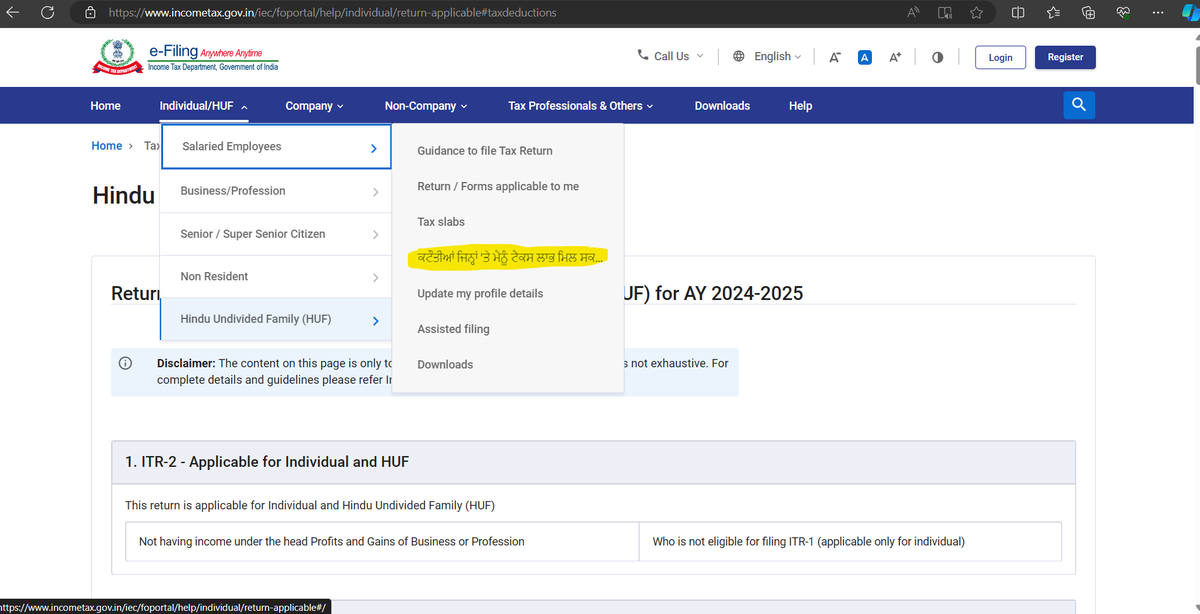Open browser collections icon
The height and width of the screenshot is (614, 1200).
point(1090,13)
